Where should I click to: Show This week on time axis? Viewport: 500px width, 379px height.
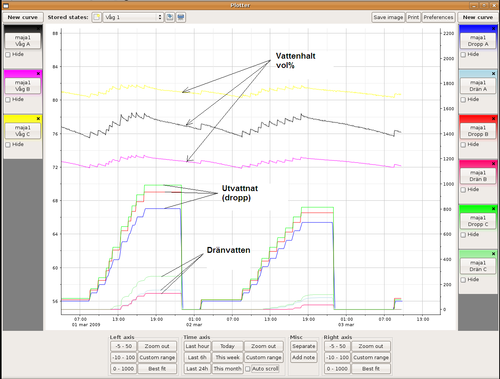tap(227, 357)
